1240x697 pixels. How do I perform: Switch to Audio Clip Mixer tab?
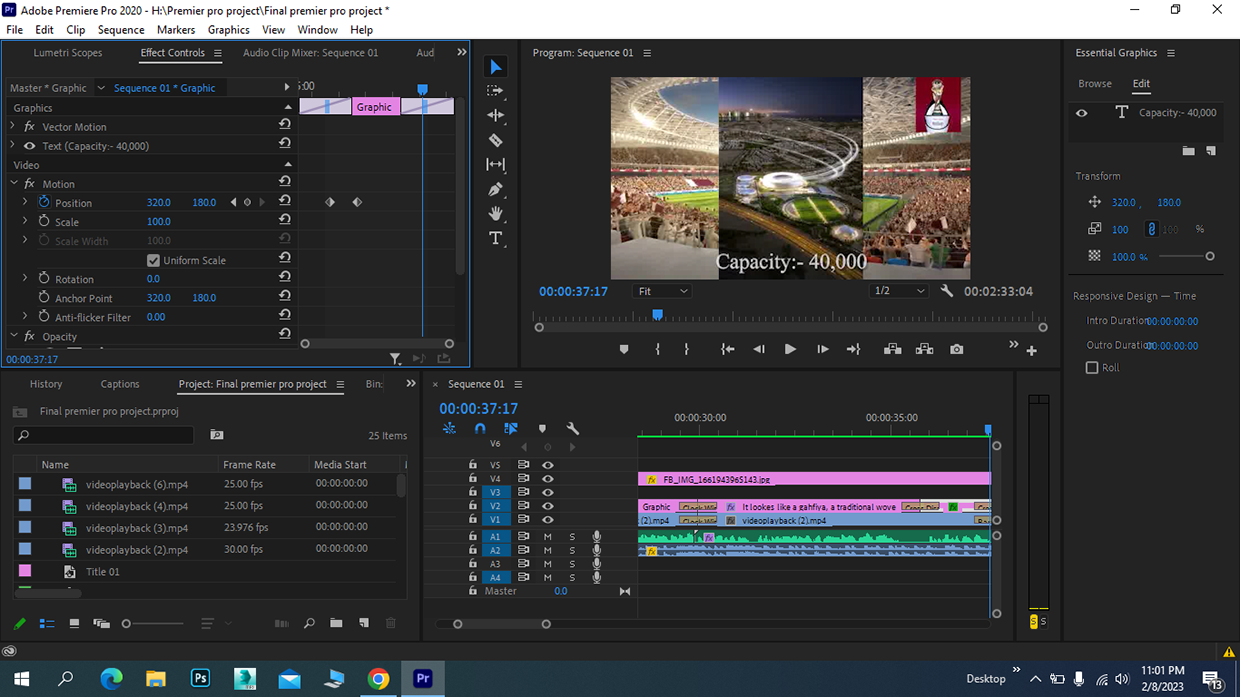click(311, 53)
